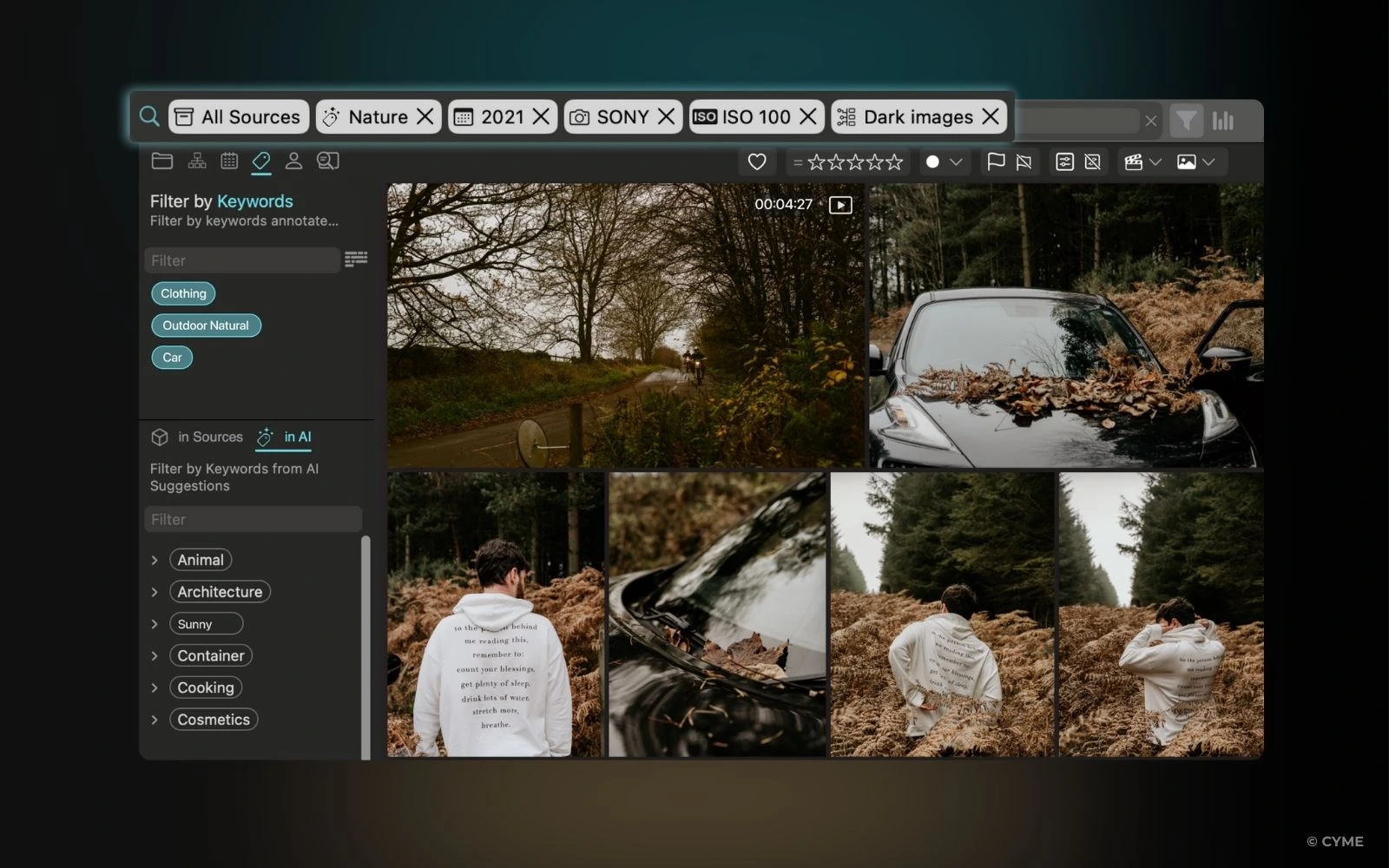Open the annotation search tab
Viewport: 1389px width, 868px height.
pyautogui.click(x=328, y=161)
